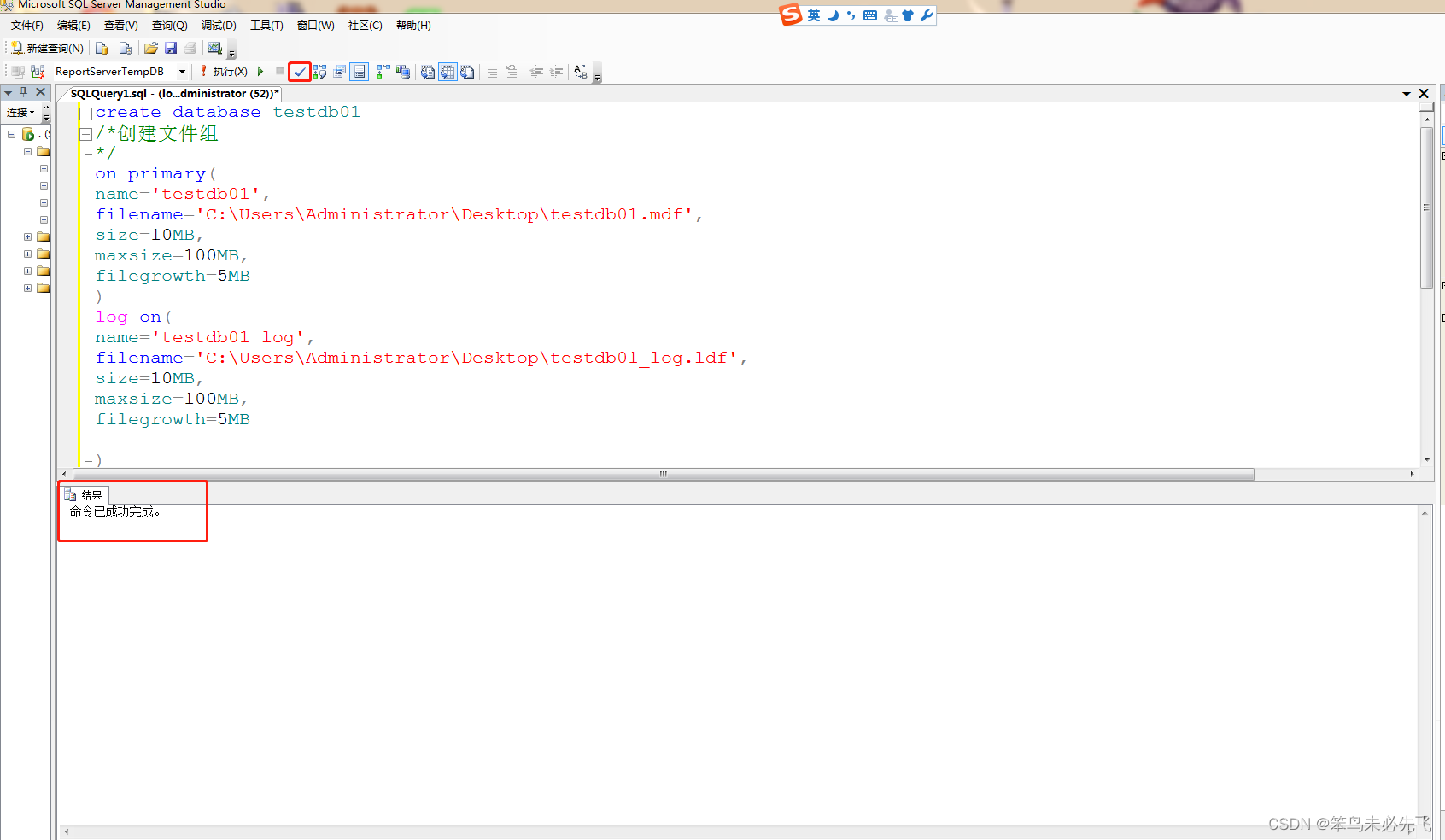Image resolution: width=1445 pixels, height=840 pixels.
Task: Toggle Sogou half/full width moon icon
Action: pos(833,15)
